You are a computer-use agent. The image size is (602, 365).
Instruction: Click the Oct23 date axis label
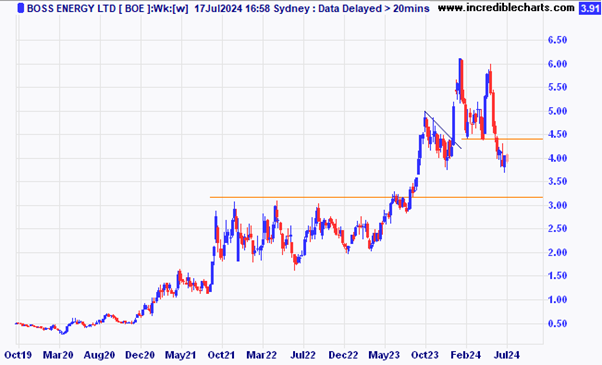tap(425, 355)
